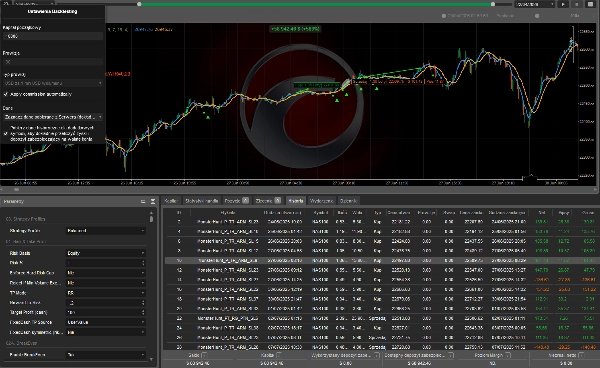
Task: Toggle the visual mode icon beside stop button
Action: pos(590,4)
